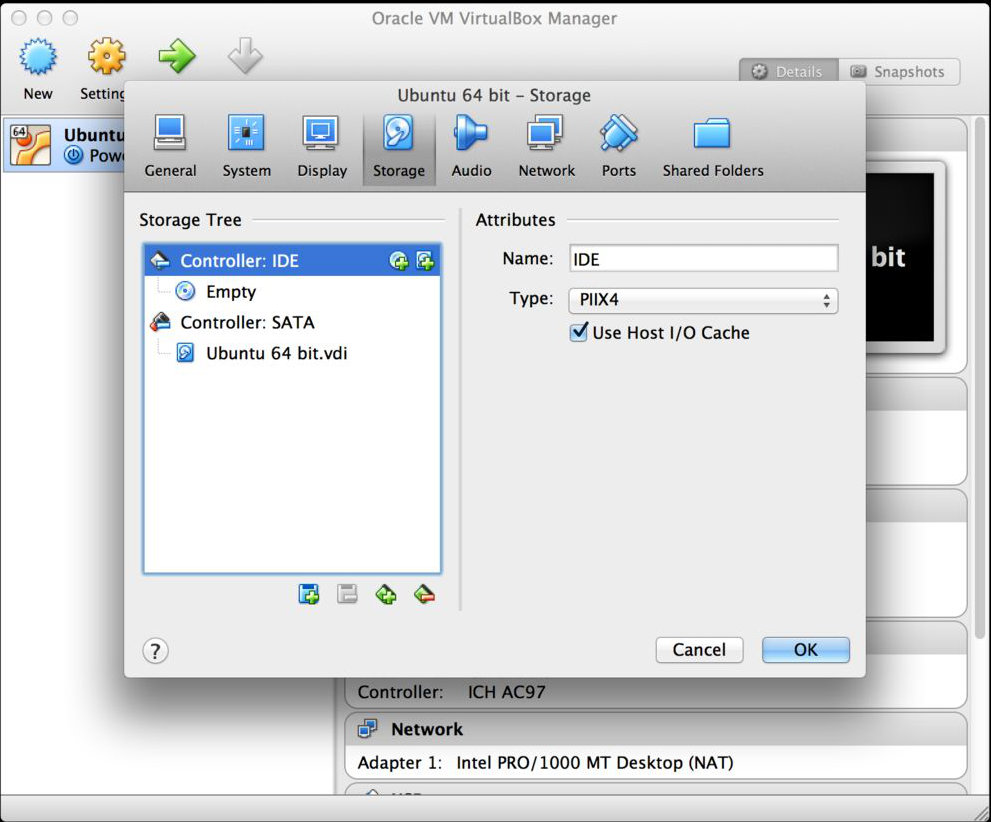Toggle Use Host I/O Cache checkbox

(x=578, y=332)
